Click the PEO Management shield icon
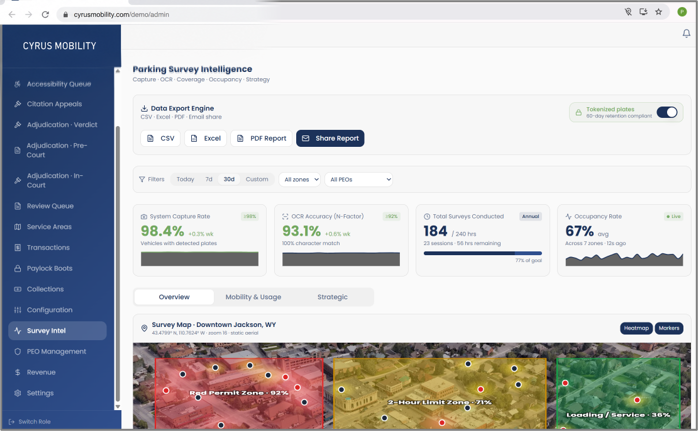The height and width of the screenshot is (431, 698). click(x=17, y=351)
